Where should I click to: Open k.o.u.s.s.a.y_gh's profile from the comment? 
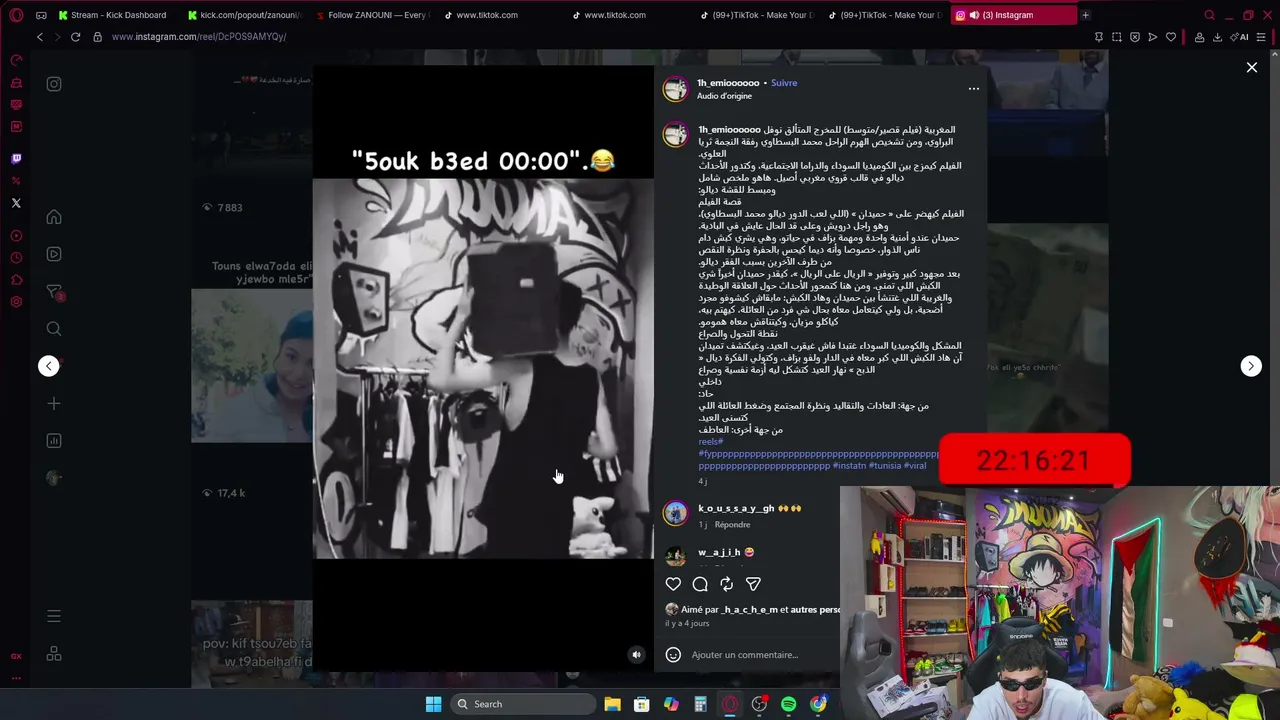tap(736, 509)
